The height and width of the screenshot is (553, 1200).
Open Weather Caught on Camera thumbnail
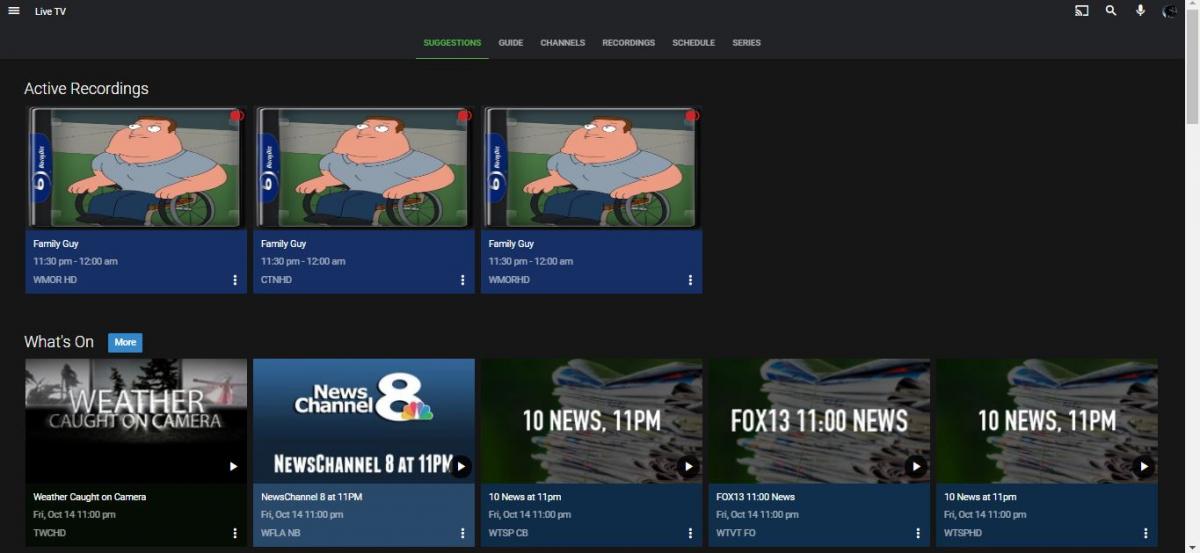[136, 421]
